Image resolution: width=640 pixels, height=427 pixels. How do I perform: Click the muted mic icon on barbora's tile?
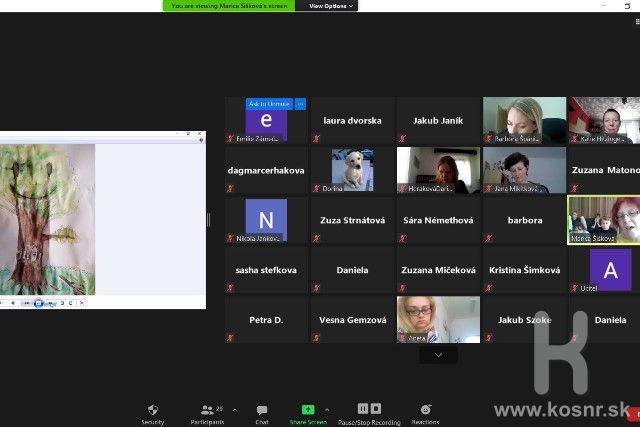[x=488, y=239]
